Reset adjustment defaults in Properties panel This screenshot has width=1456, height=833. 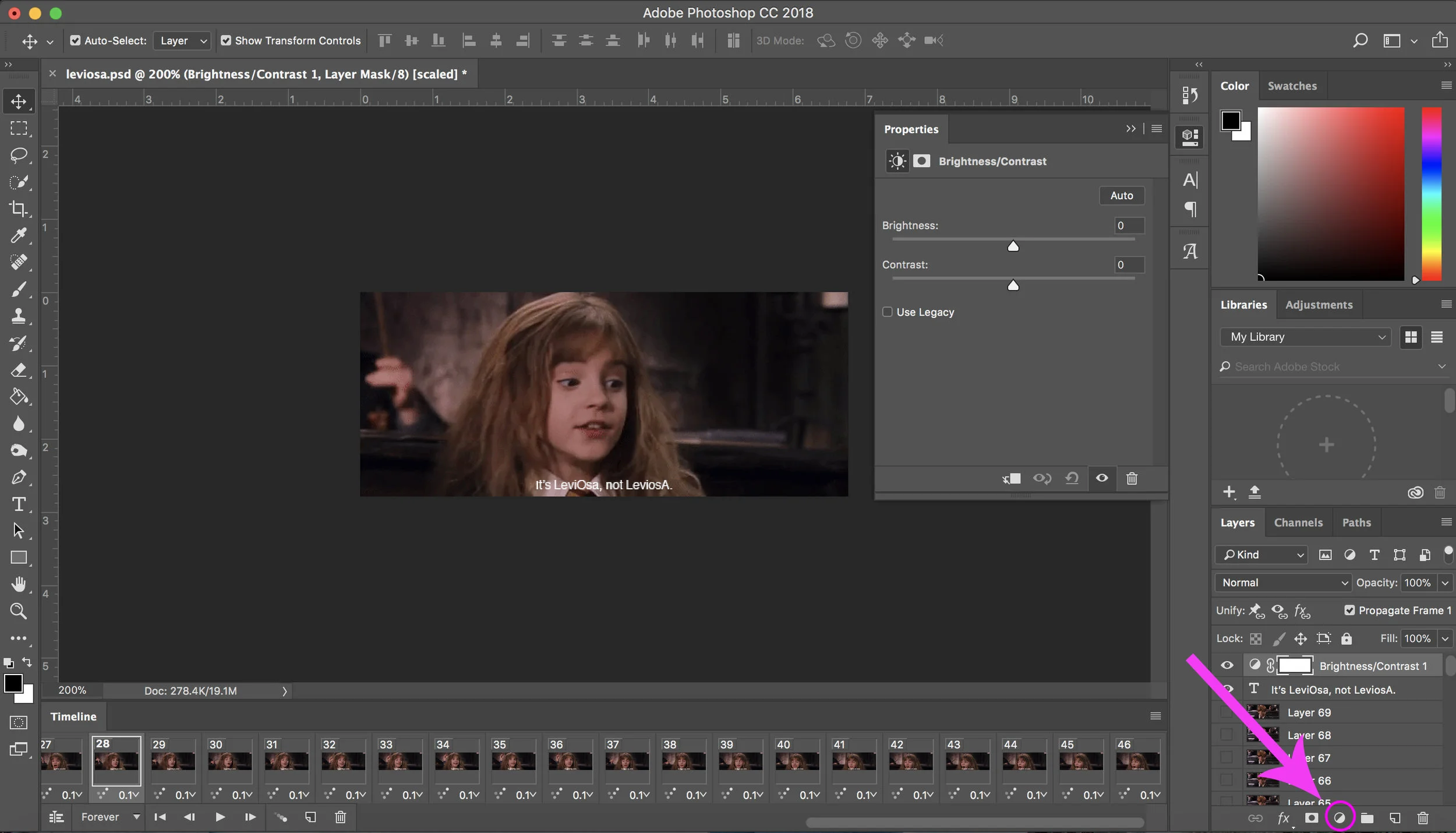pyautogui.click(x=1072, y=478)
